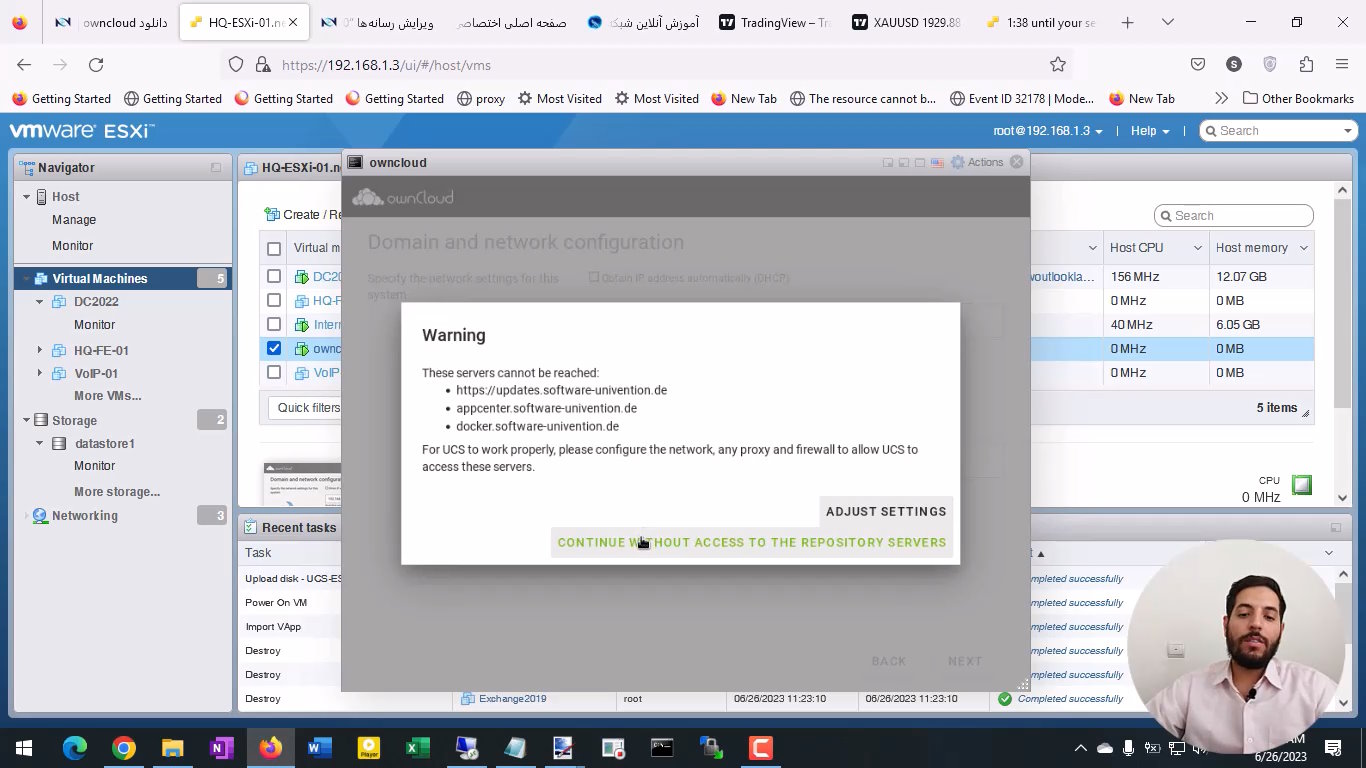The height and width of the screenshot is (768, 1366).
Task: Switch to the HQ-ESXi-01 browser tab
Action: 243,22
